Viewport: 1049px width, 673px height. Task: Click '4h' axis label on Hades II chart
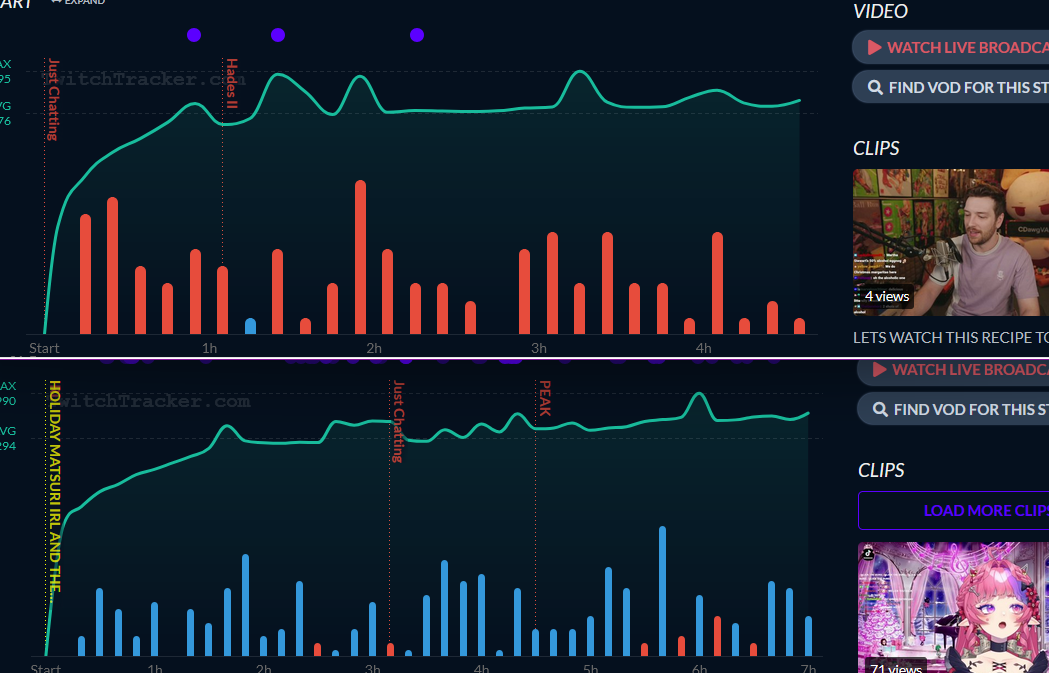[703, 348]
